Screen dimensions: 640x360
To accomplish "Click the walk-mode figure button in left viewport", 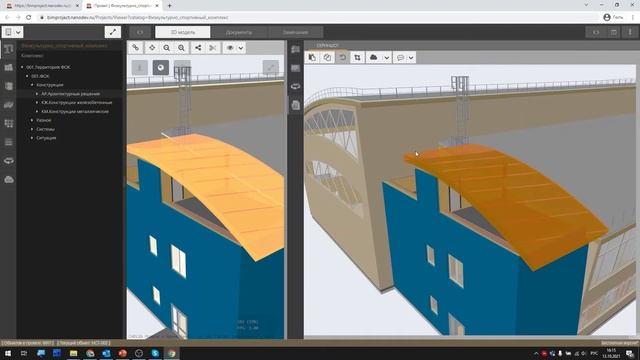I will 140,67.
